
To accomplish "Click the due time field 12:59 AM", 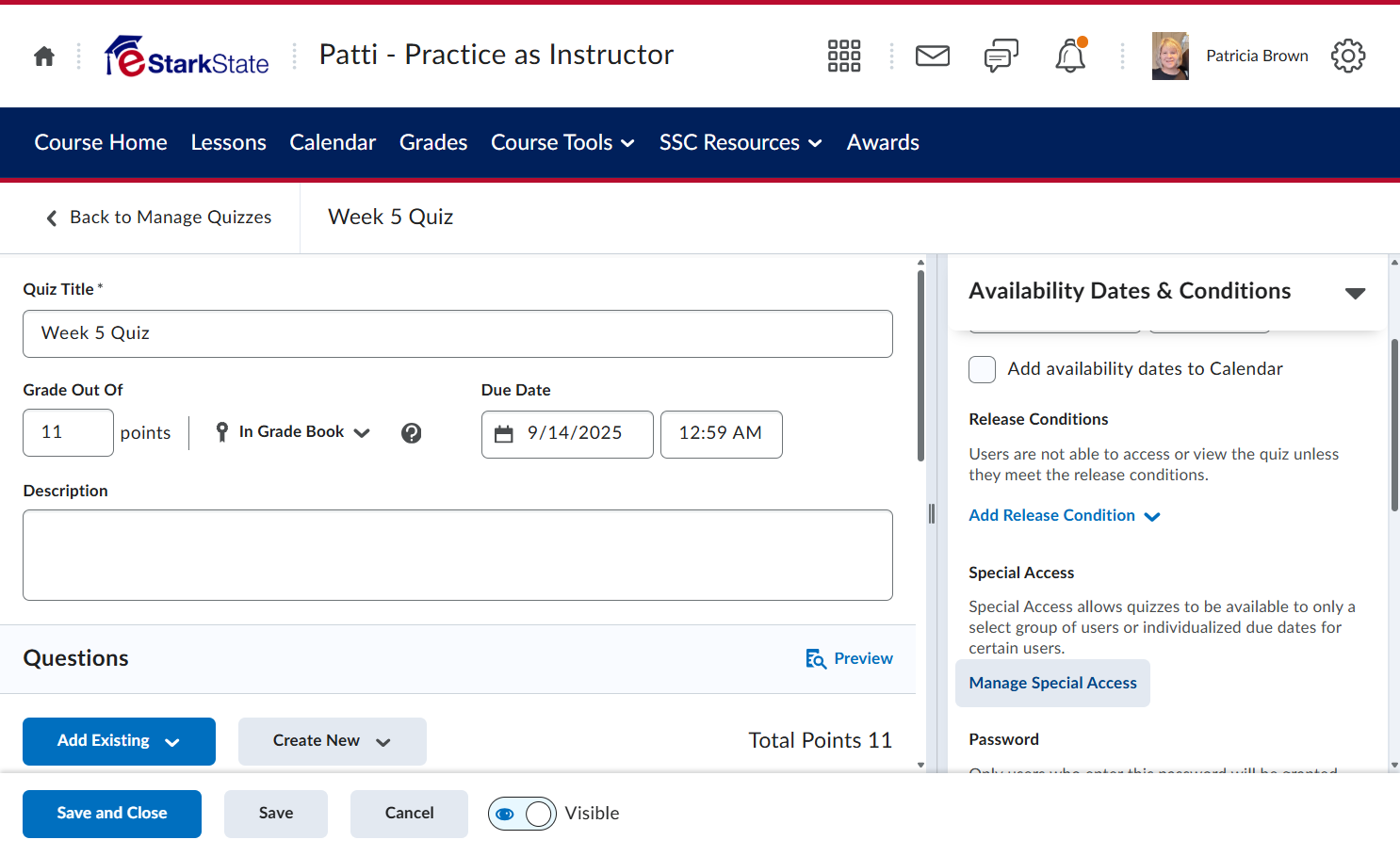I will [722, 434].
